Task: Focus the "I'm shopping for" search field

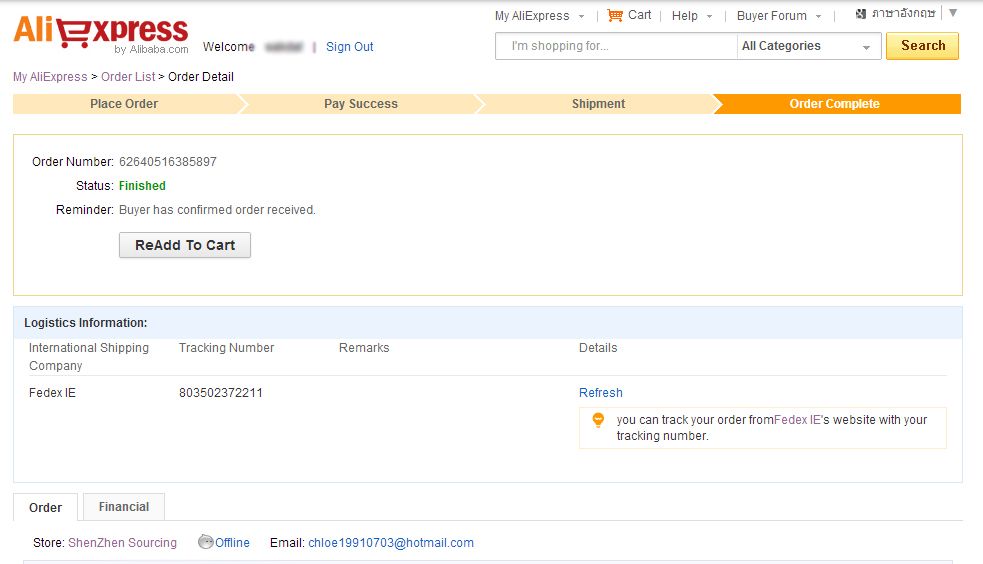Action: (616, 46)
